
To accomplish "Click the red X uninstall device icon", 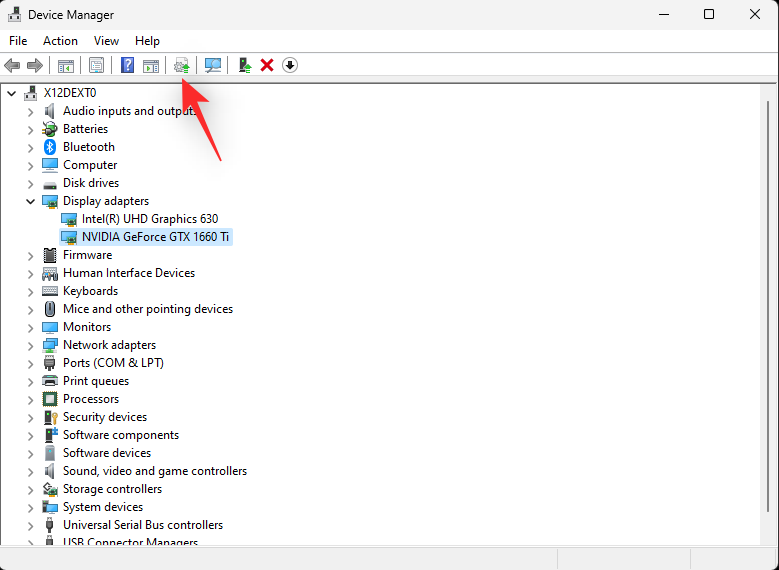I will click(x=267, y=65).
